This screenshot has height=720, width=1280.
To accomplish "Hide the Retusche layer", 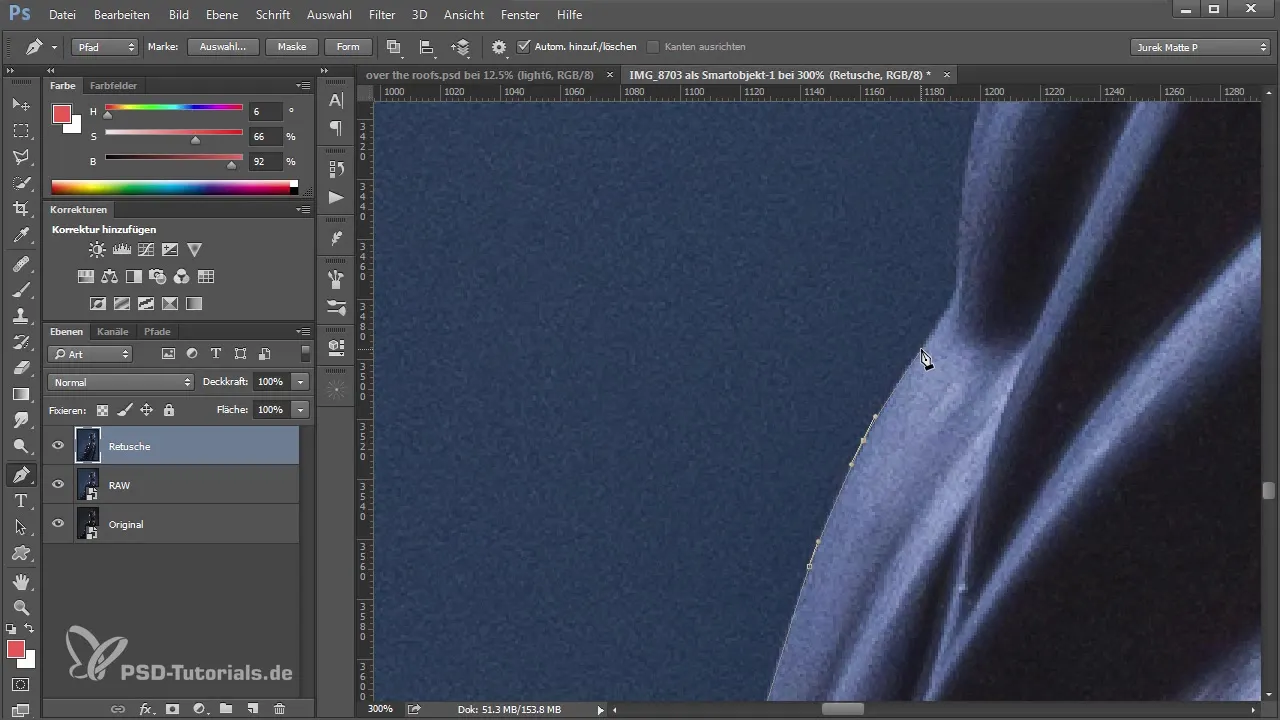I will coord(58,446).
